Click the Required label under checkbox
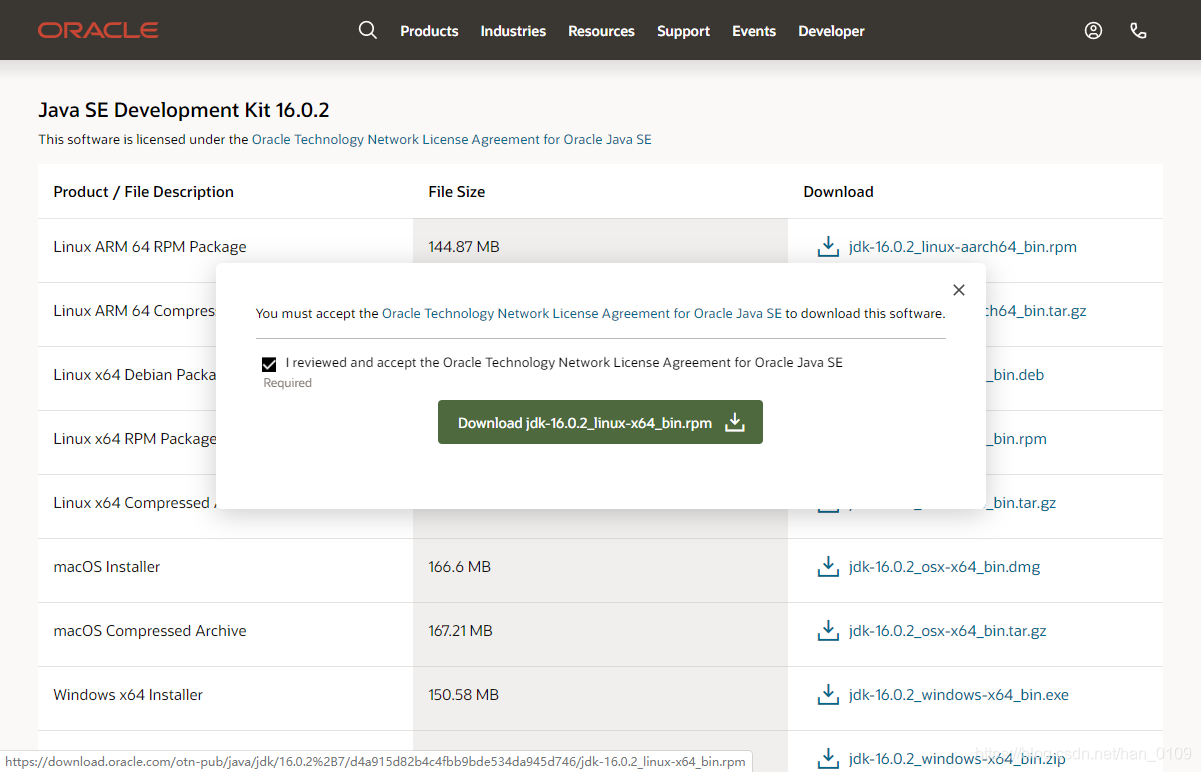This screenshot has height=772, width=1201. pyautogui.click(x=288, y=383)
